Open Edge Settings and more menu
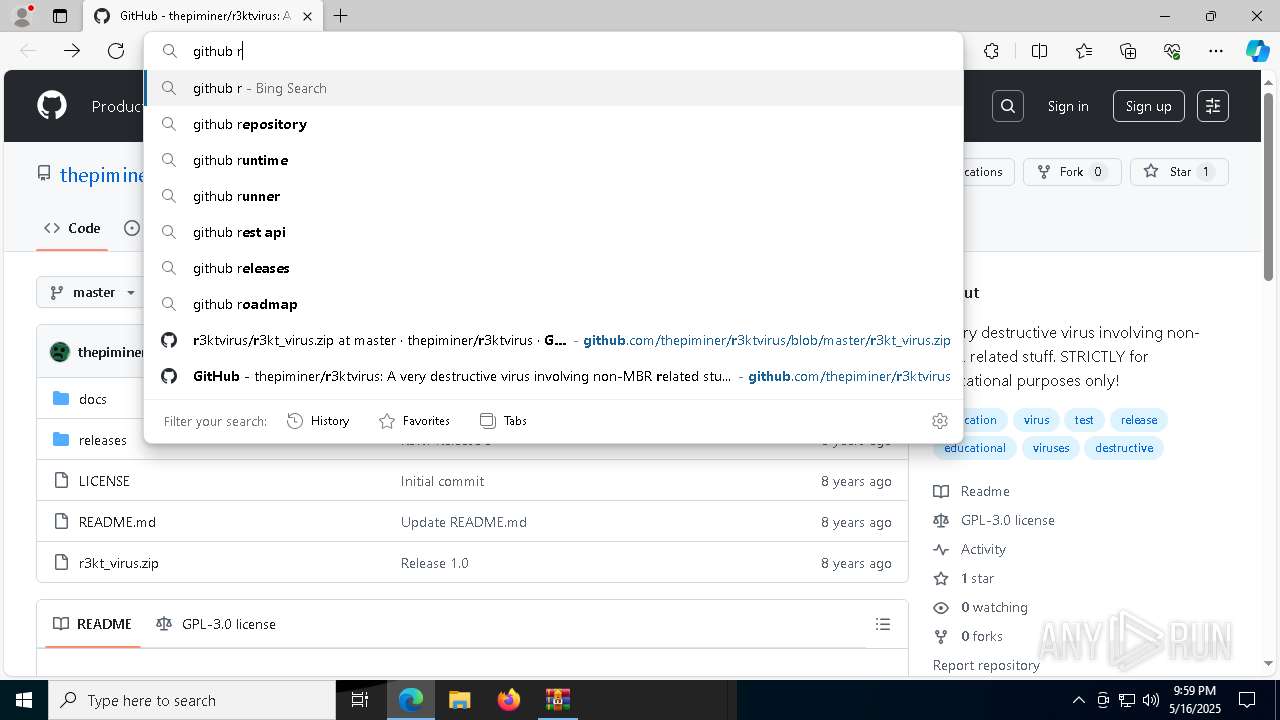 pos(1216,51)
